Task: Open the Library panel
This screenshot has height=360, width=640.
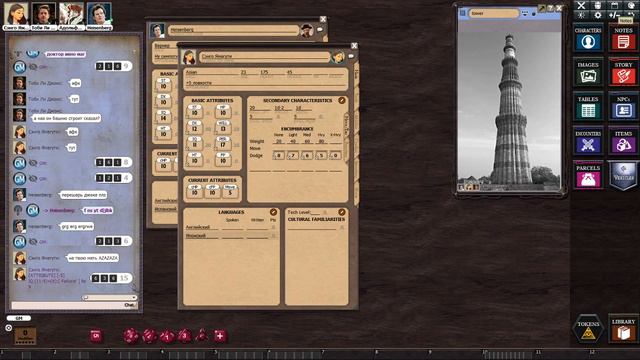Action: click(x=623, y=329)
